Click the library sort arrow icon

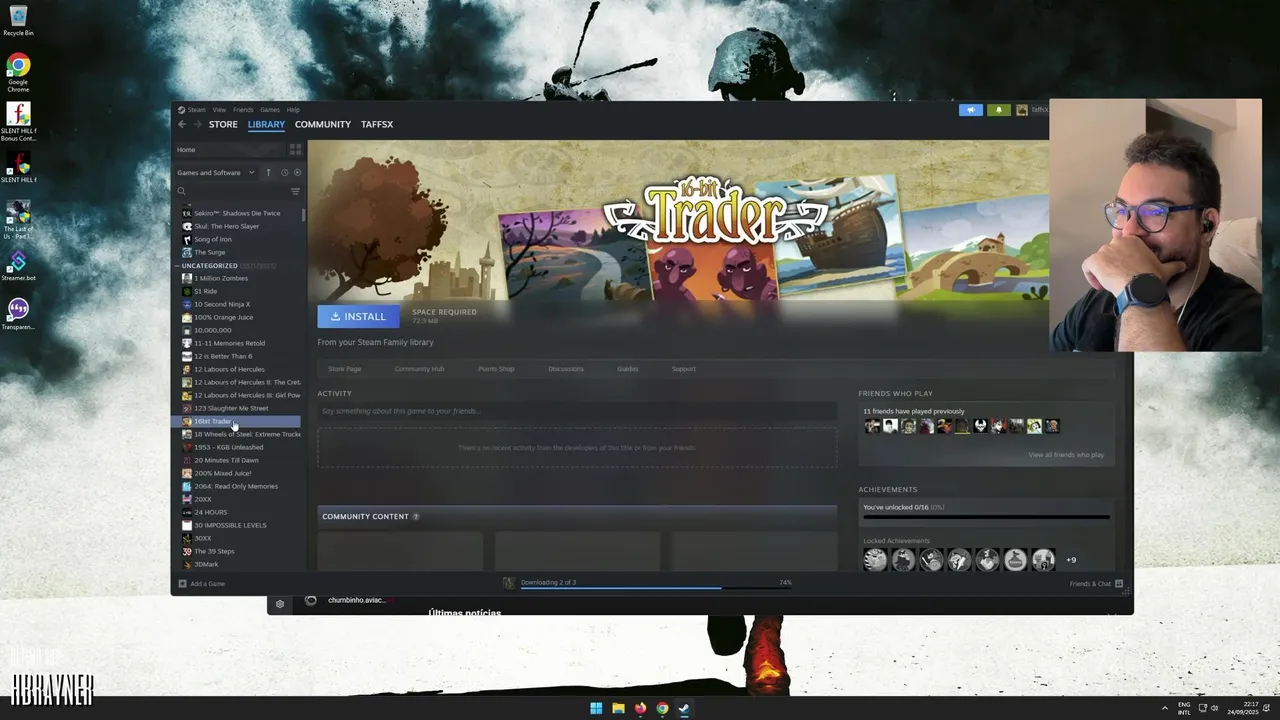coord(268,172)
